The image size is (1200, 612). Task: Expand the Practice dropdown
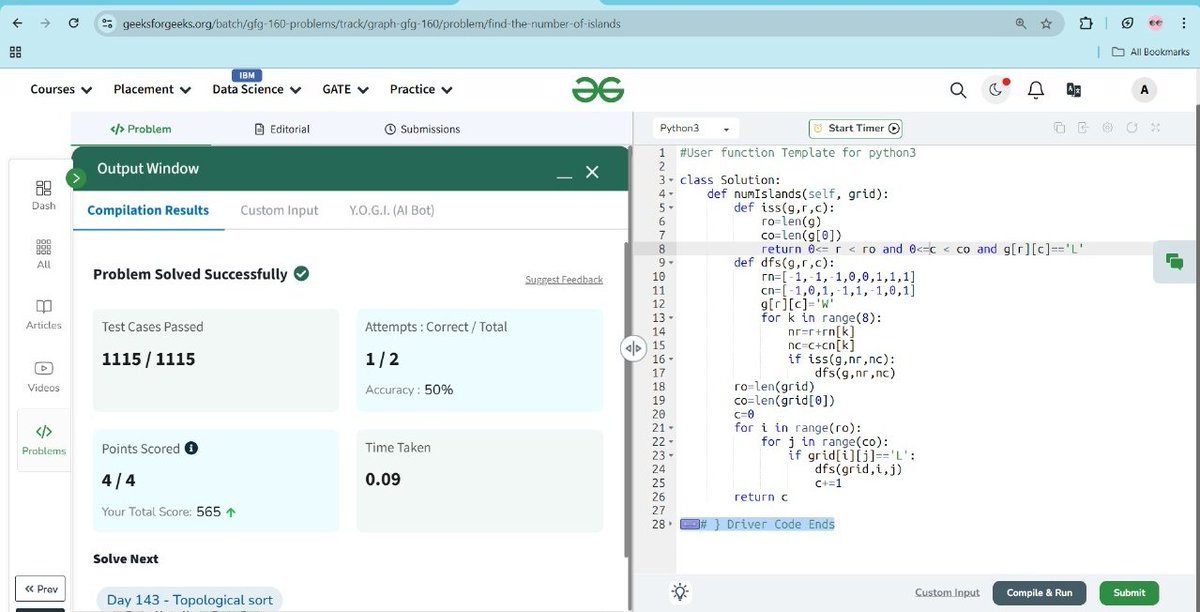[421, 89]
